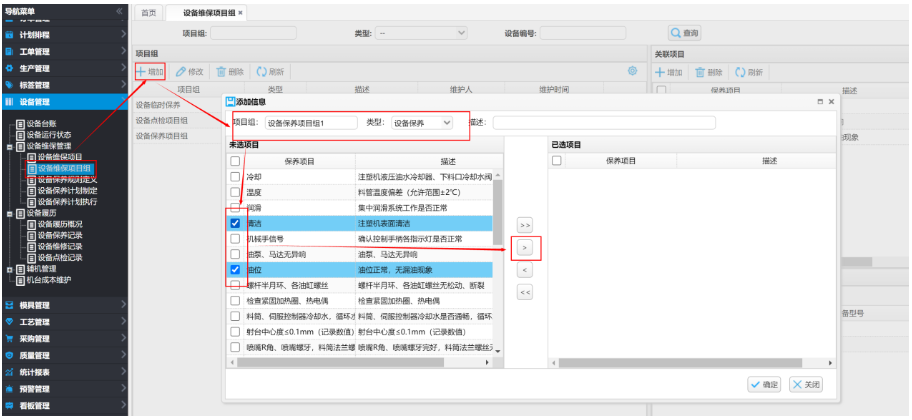The height and width of the screenshot is (420, 912).
Task: Click the 采购管理 shopping cart icon
Action: click(x=9, y=339)
